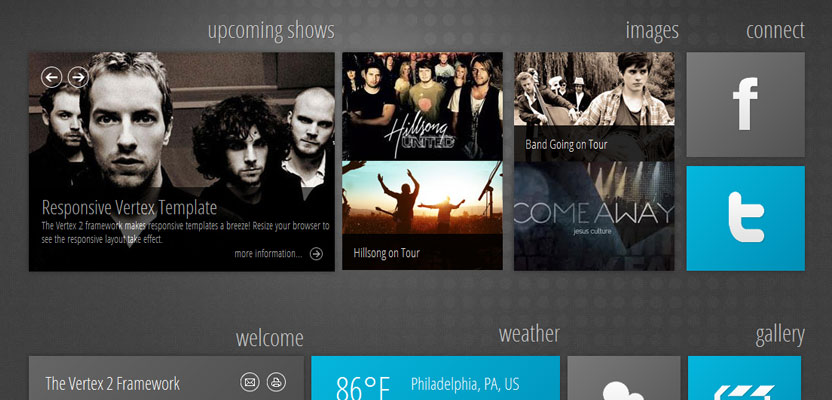The image size is (832, 400).
Task: Select the band with cello photo
Action: click(594, 89)
